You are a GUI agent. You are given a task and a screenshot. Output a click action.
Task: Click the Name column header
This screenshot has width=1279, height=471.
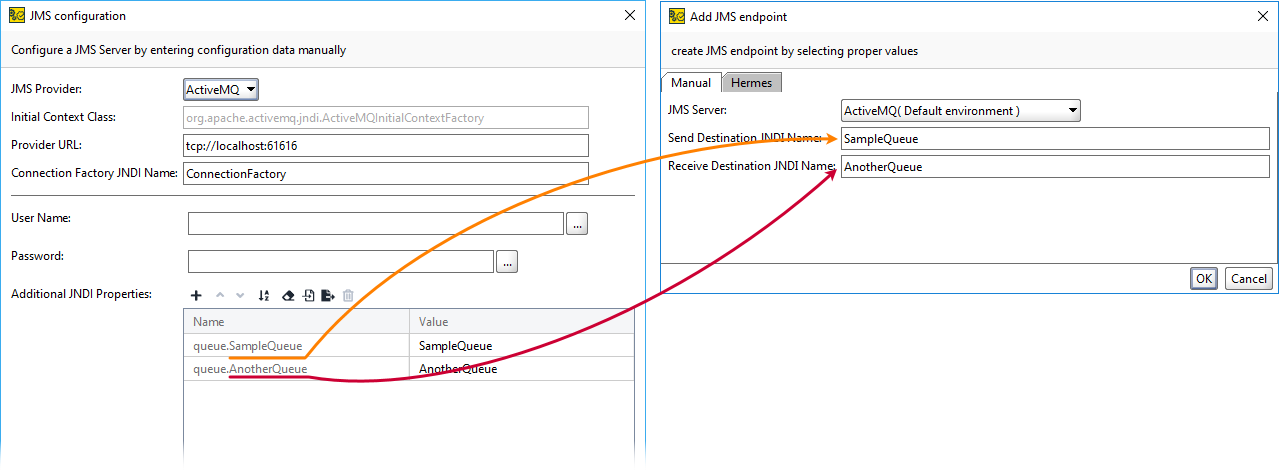tap(297, 321)
